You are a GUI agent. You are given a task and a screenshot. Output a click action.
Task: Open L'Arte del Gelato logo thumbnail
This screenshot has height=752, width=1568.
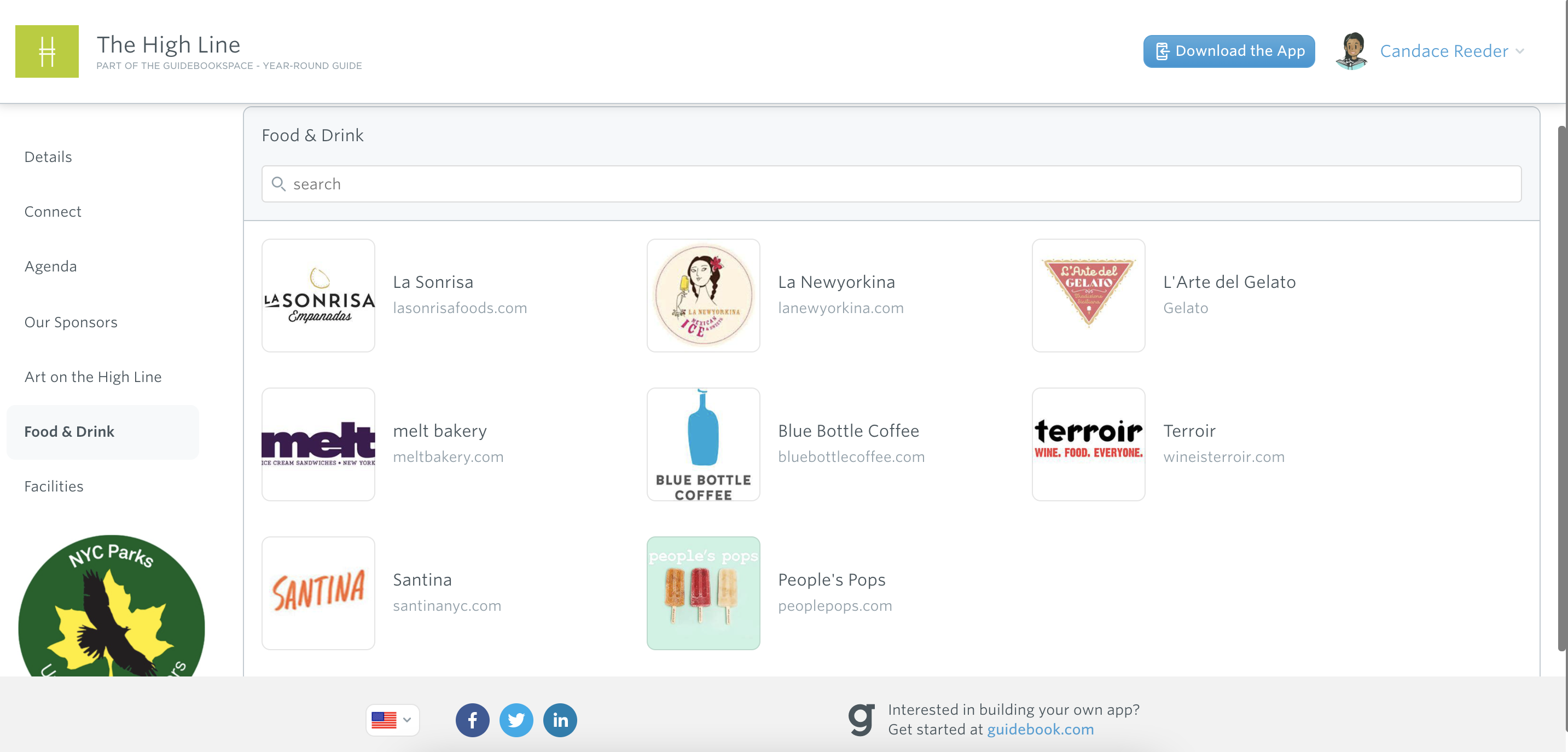point(1088,296)
